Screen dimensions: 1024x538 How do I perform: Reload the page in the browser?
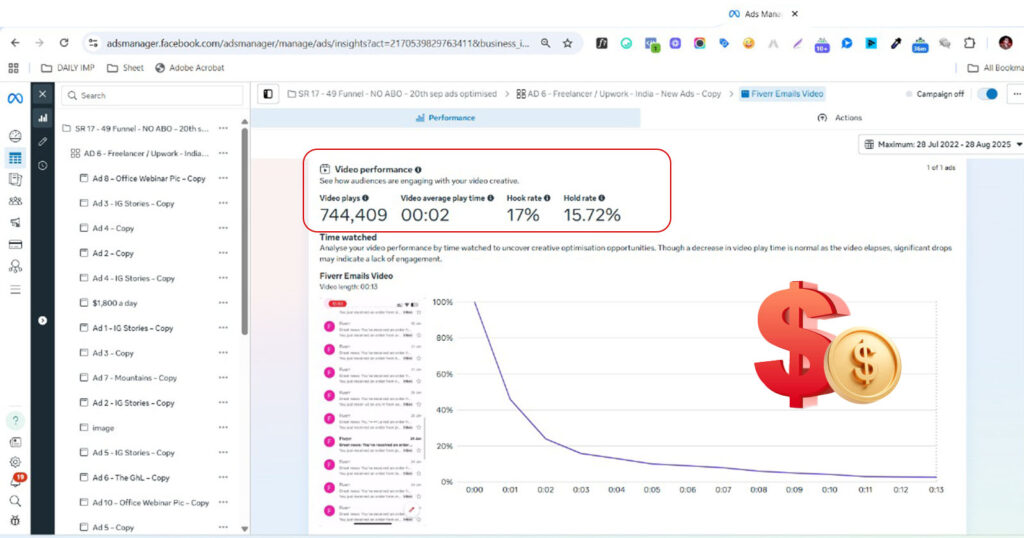(x=64, y=43)
